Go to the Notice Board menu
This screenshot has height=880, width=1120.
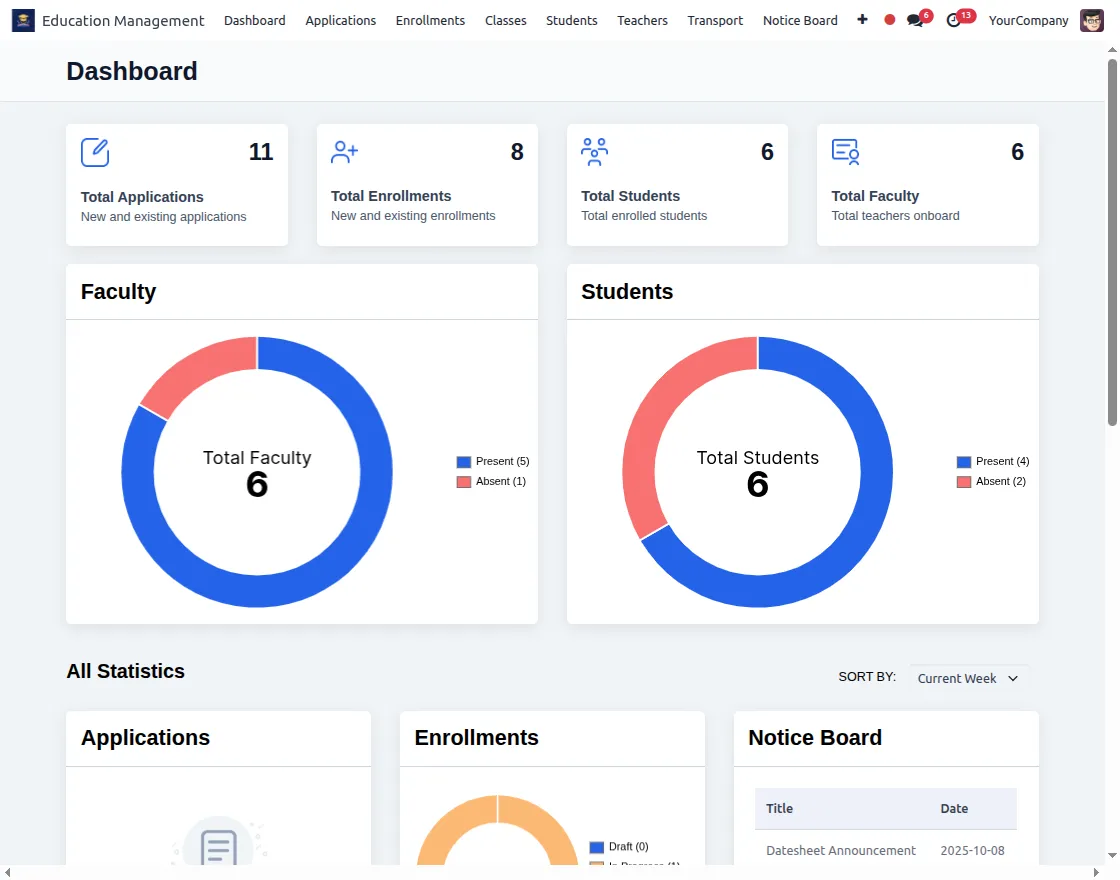(x=800, y=20)
